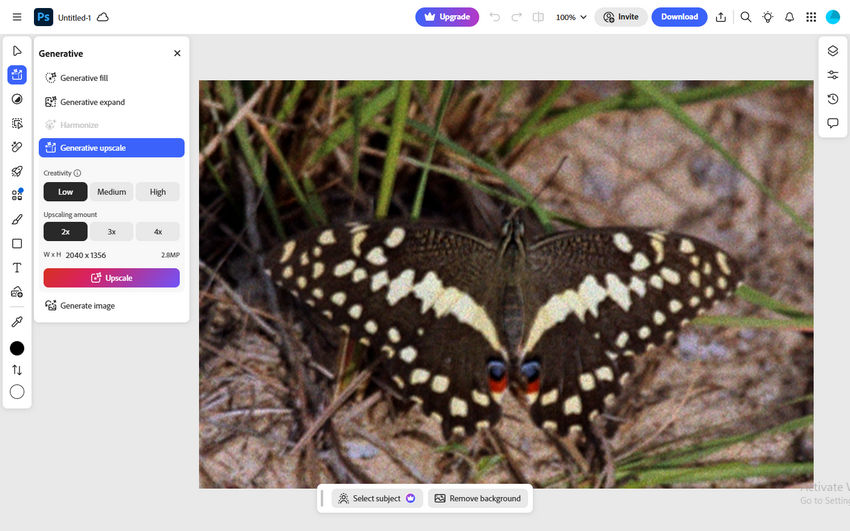Image resolution: width=850 pixels, height=531 pixels.
Task: Swap foreground and background colors
Action: pyautogui.click(x=17, y=370)
